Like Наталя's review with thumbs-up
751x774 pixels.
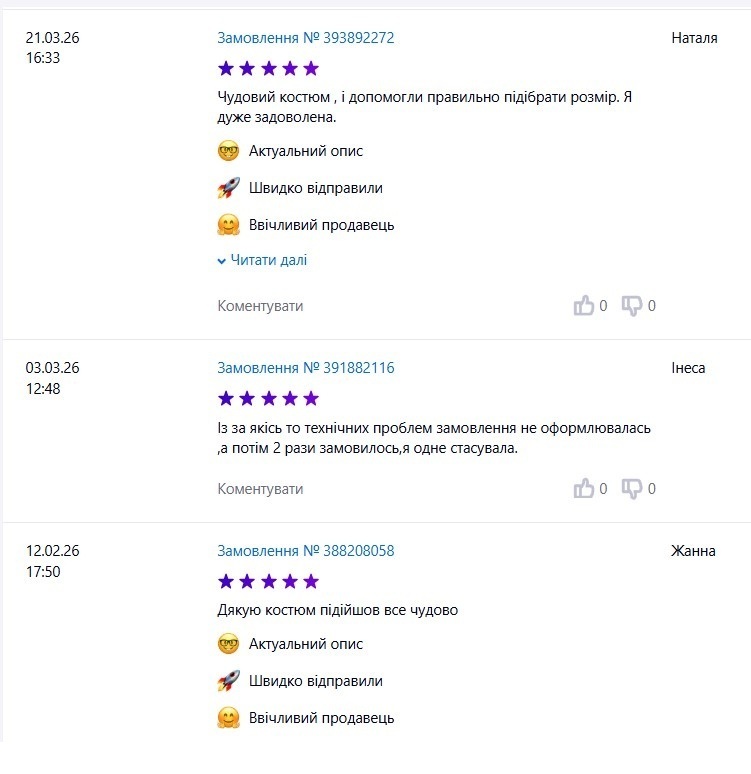tap(584, 306)
